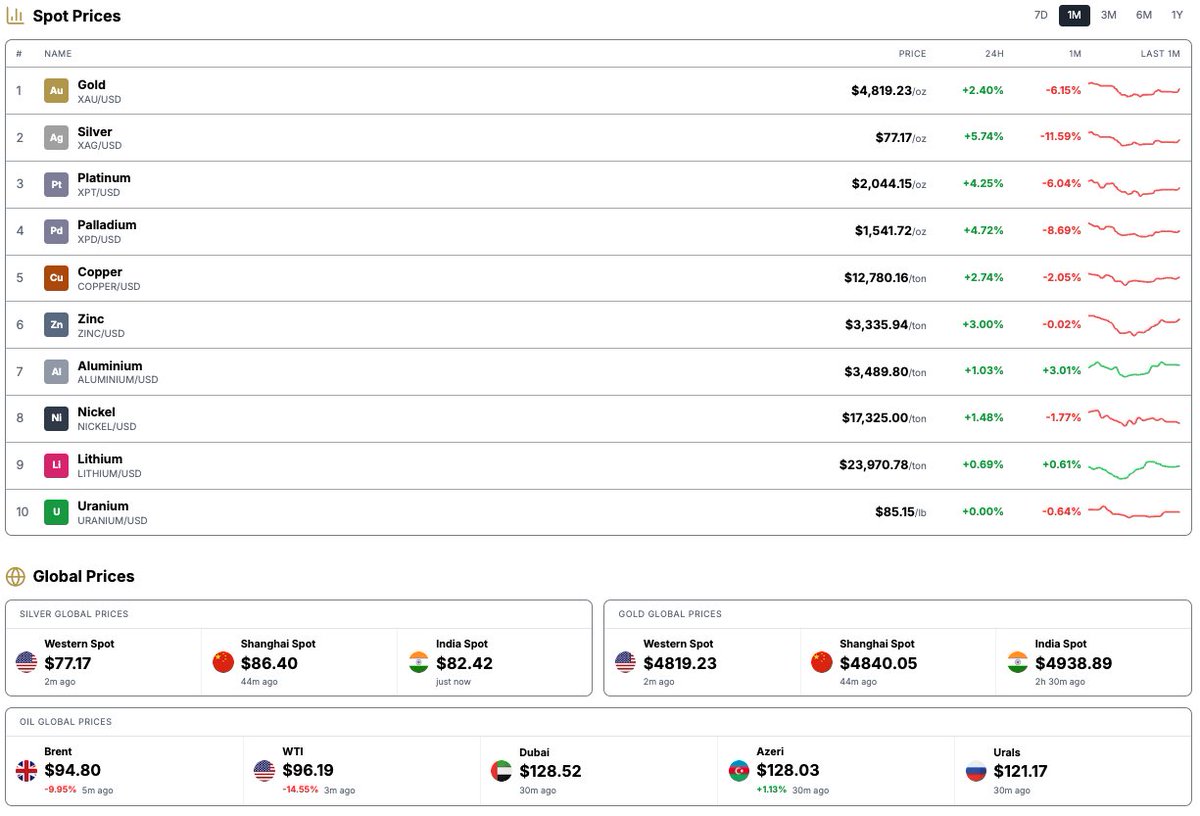Click Urals oil price $121.17
Image resolution: width=1200 pixels, height=816 pixels.
tap(1021, 772)
